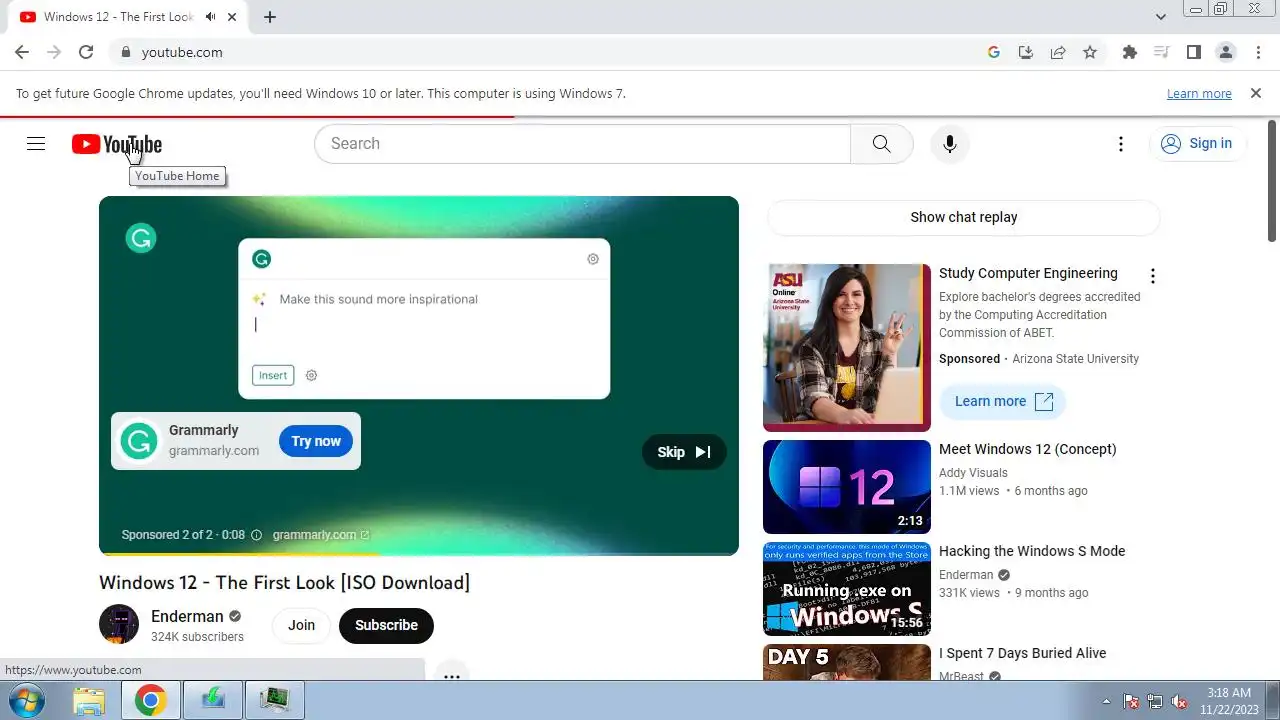This screenshot has width=1280, height=720.
Task: Click the YouTube search field
Action: 582,144
